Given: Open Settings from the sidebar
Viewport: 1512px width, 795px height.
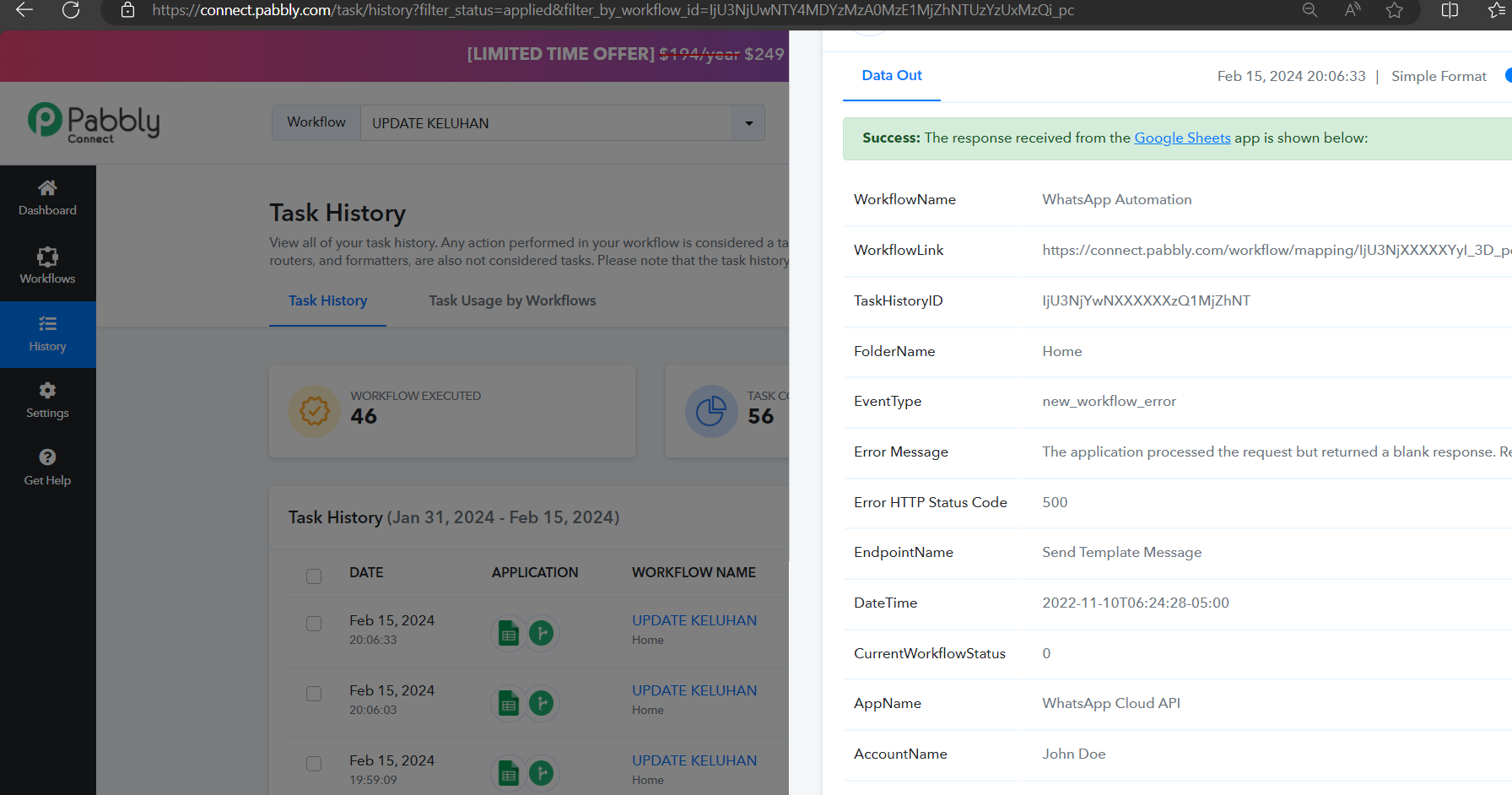Looking at the screenshot, I should (x=47, y=401).
